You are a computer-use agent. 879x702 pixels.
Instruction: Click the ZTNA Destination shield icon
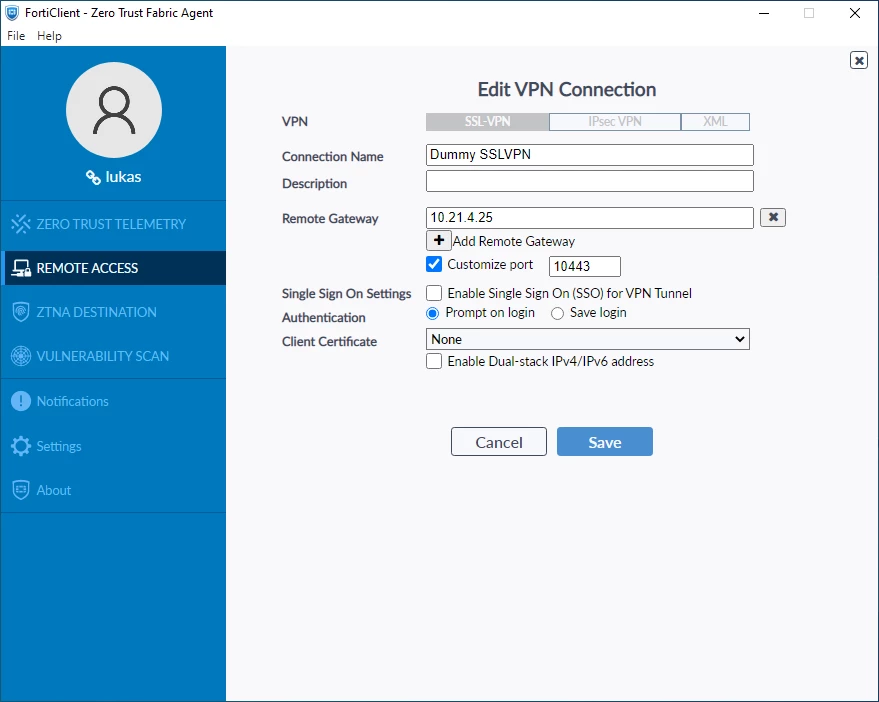21,312
